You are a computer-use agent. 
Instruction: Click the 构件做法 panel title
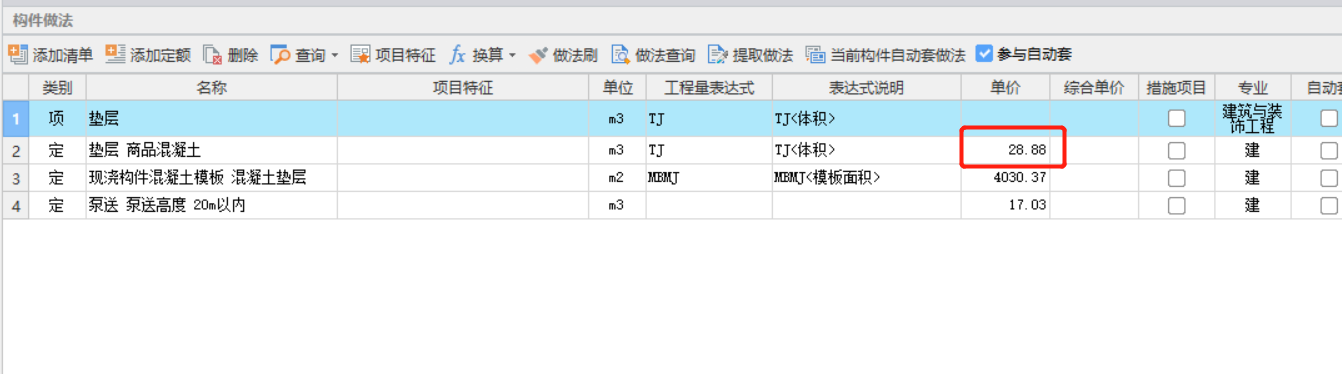[x=42, y=20]
